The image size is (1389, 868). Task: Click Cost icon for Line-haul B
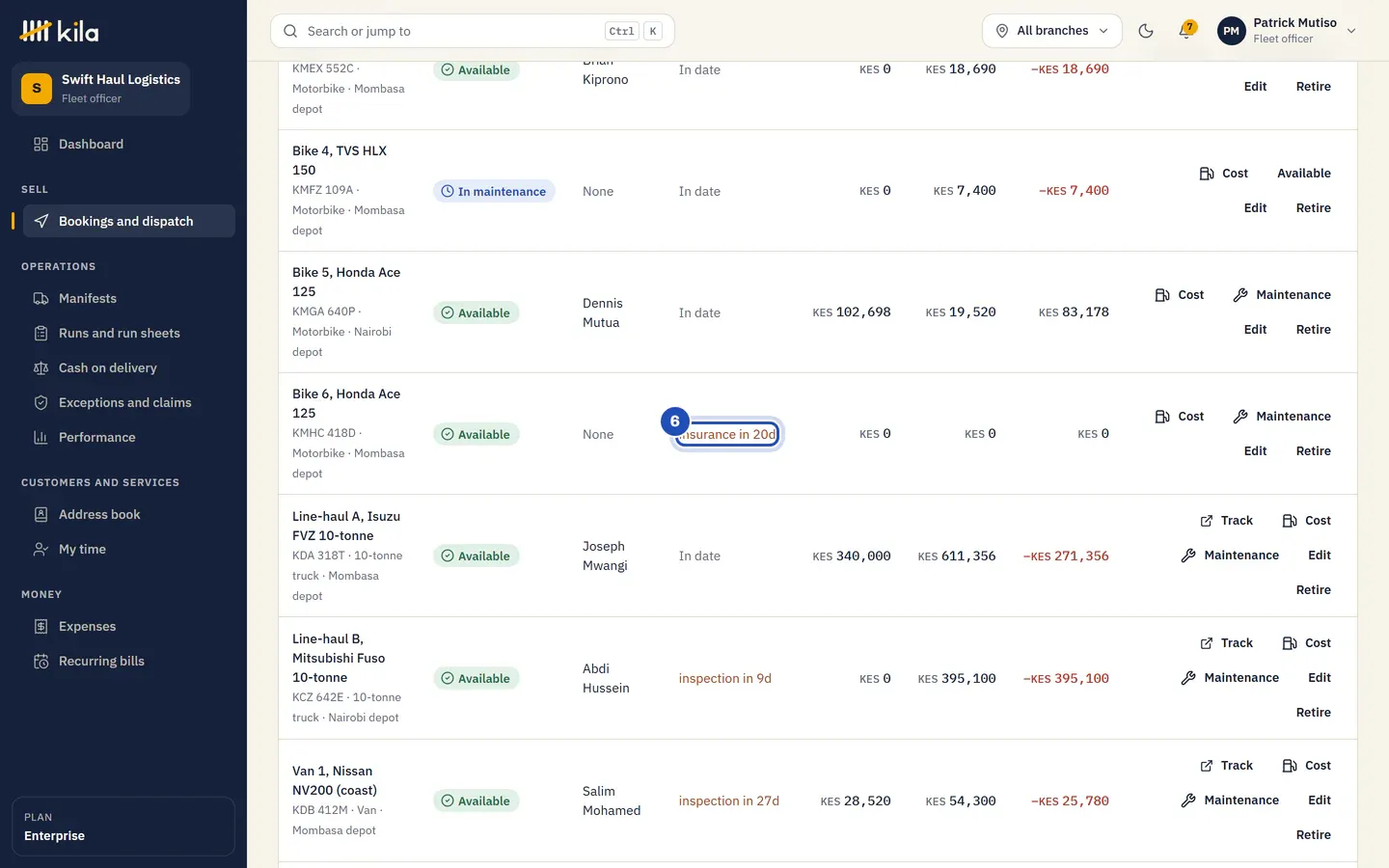pyautogui.click(x=1290, y=643)
